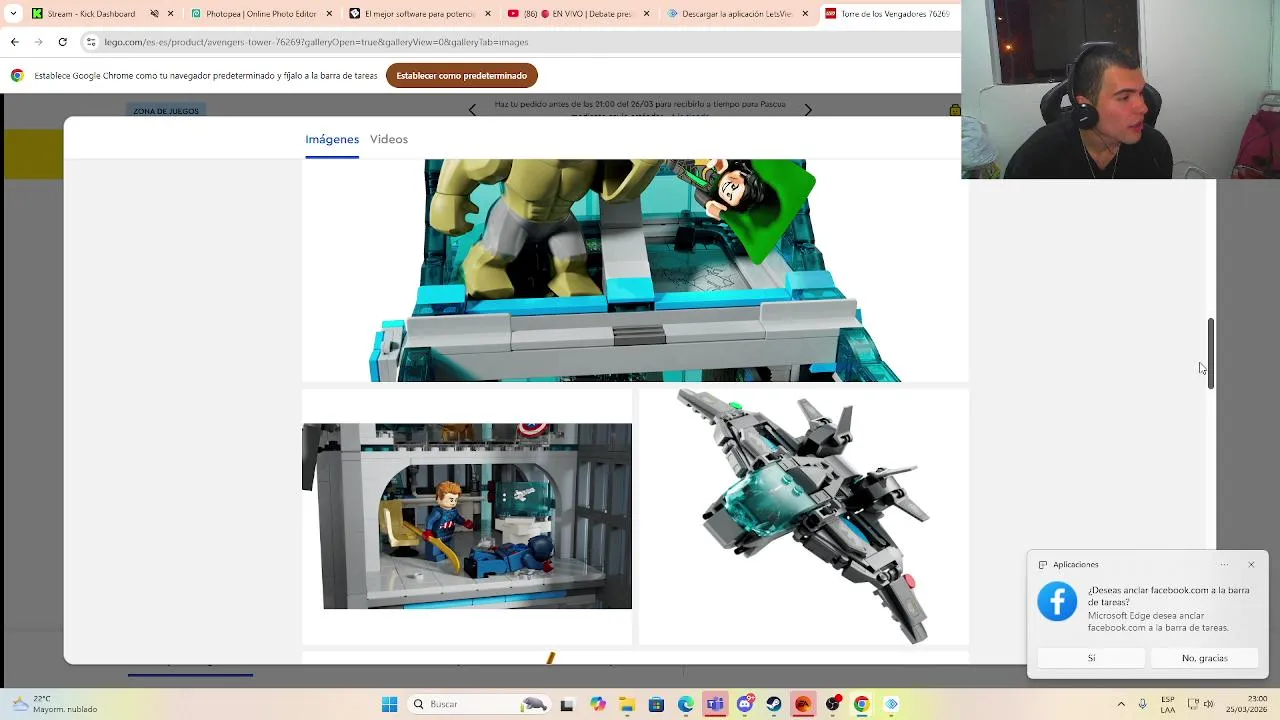Click the taskbar Buscar search box

point(480,704)
